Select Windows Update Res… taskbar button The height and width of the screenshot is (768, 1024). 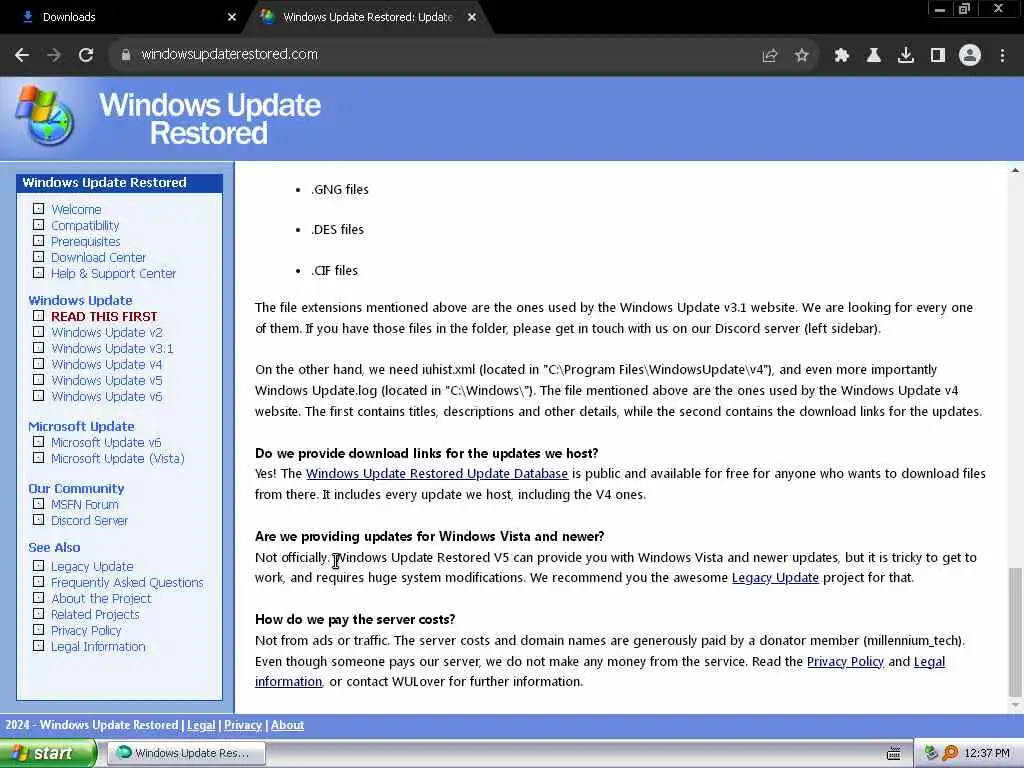[x=186, y=754]
